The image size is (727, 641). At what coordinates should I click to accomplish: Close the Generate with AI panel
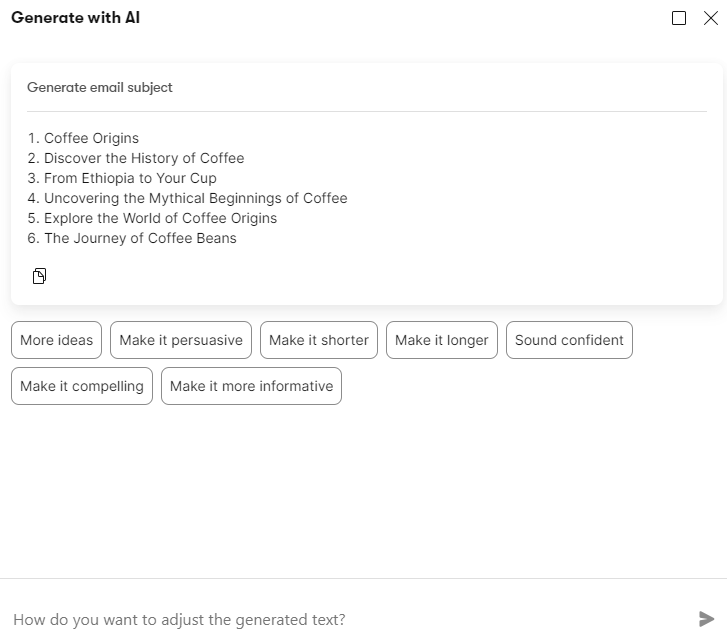pyautogui.click(x=711, y=18)
